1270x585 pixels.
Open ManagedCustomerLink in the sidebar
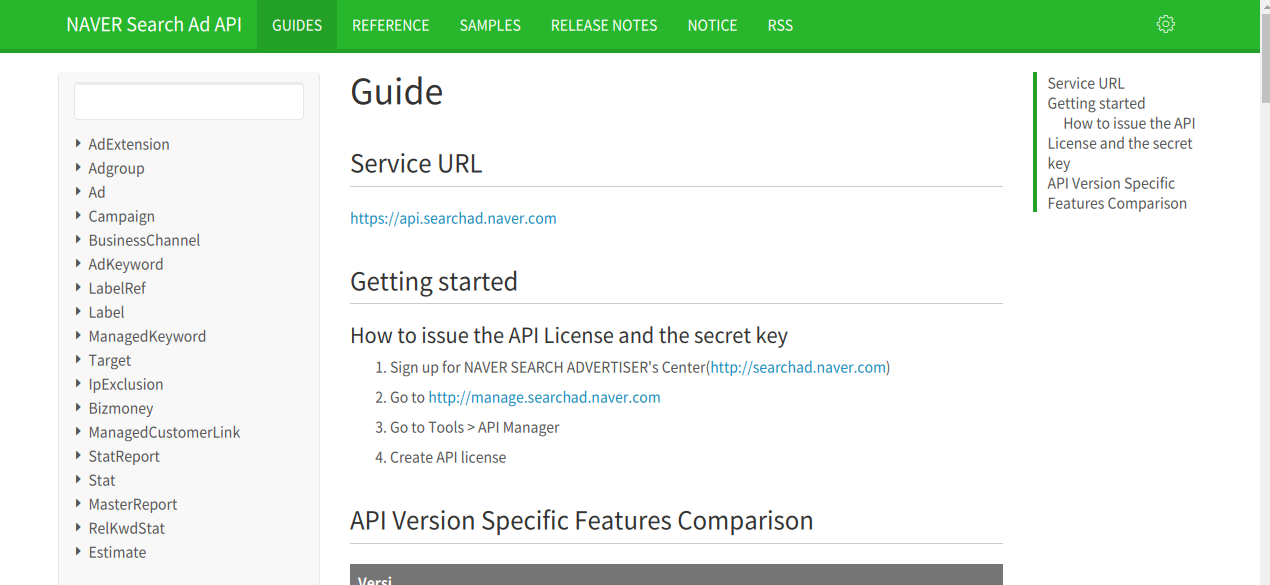coord(164,432)
